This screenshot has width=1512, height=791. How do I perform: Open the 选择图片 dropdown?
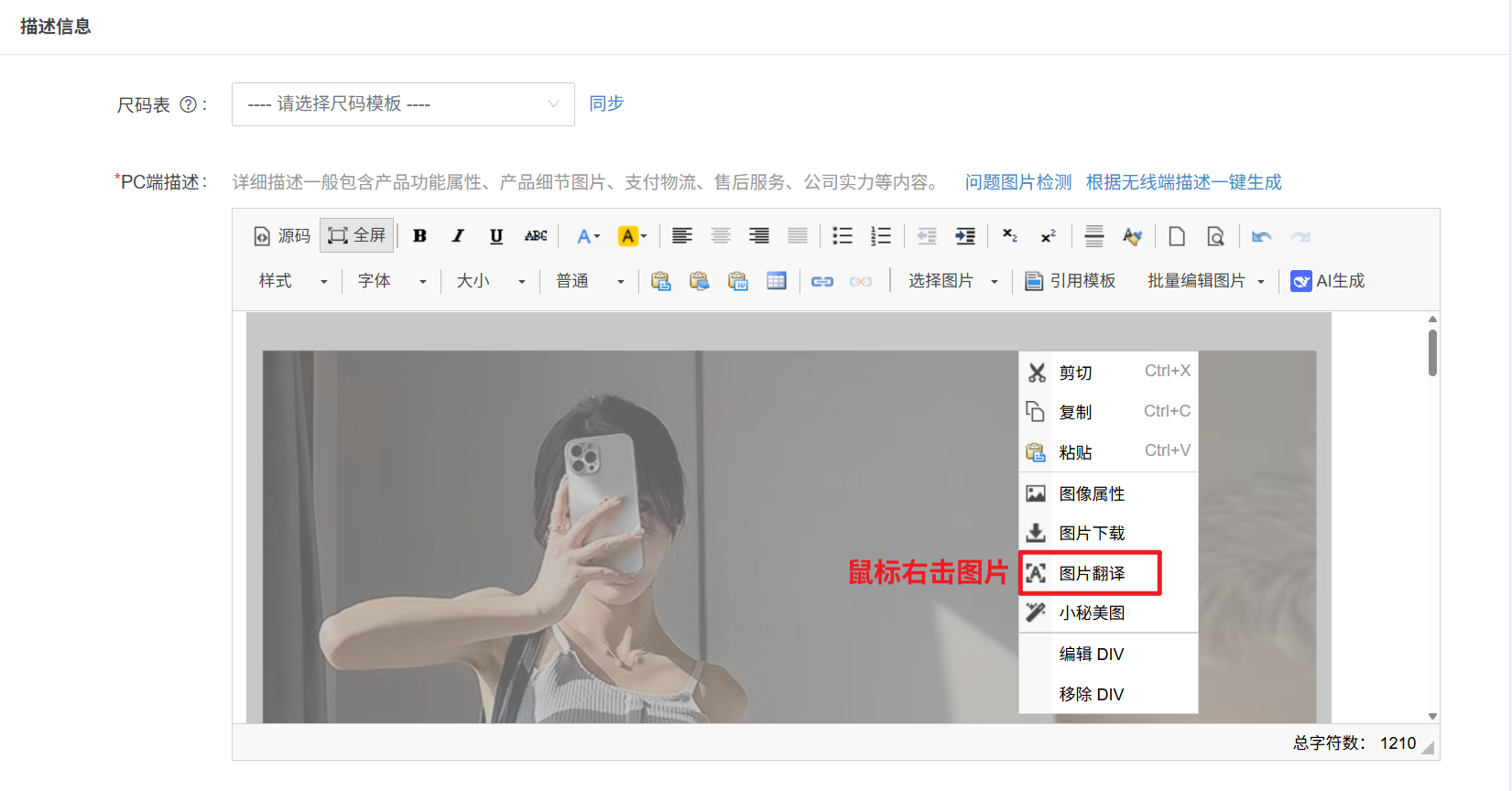tap(952, 281)
